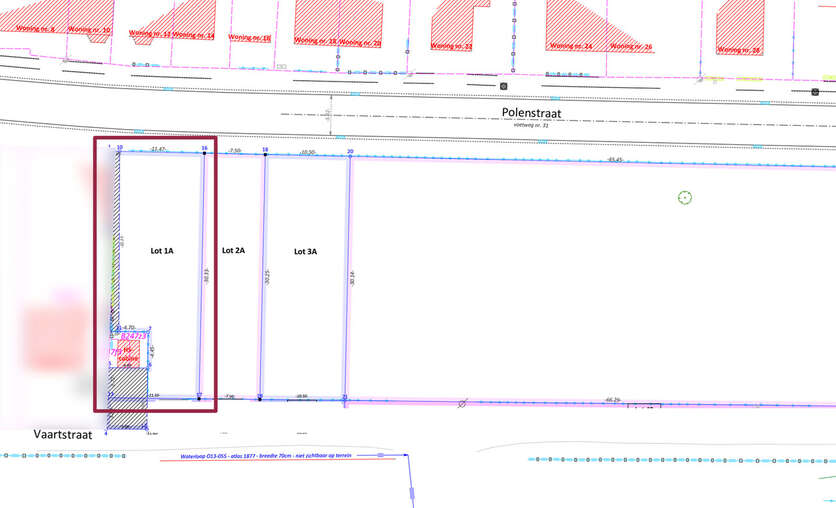Click the pink parcel number 824/73
Image resolution: width=836 pixels, height=508 pixels.
[132, 336]
